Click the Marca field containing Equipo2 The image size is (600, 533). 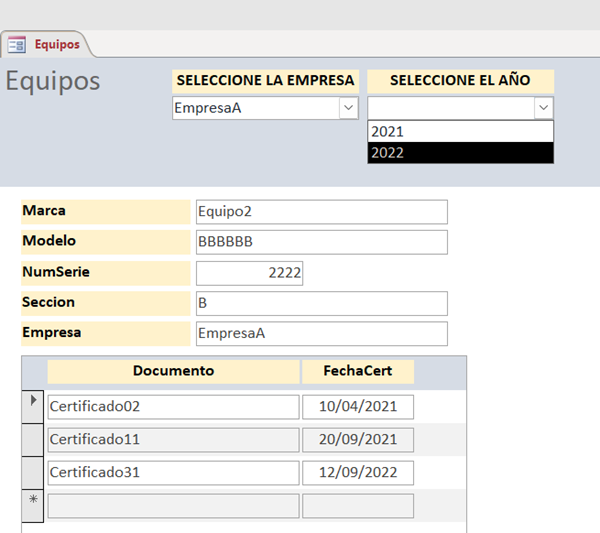coord(322,212)
